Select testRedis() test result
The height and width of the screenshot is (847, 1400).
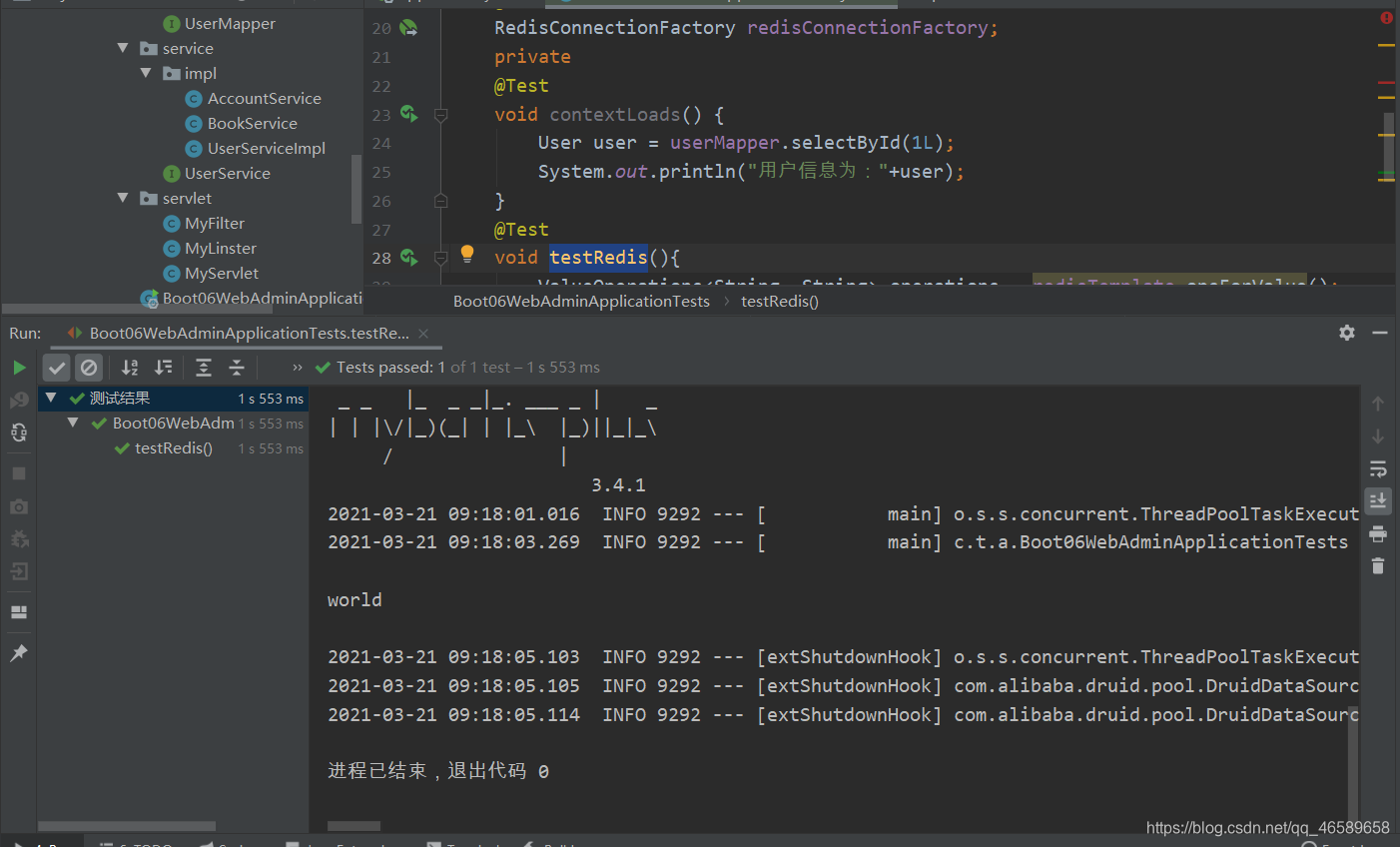[174, 448]
